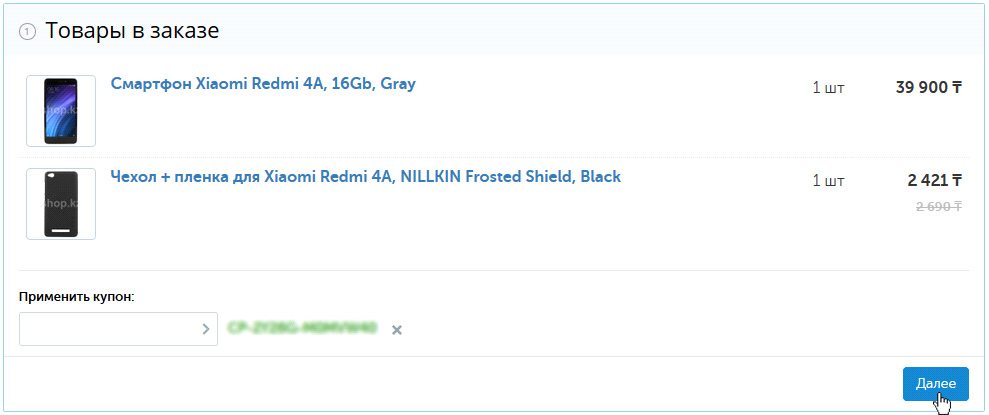This screenshot has width=989, height=415.
Task: Click the crossed-out 2 690 old price
Action: coord(933,206)
